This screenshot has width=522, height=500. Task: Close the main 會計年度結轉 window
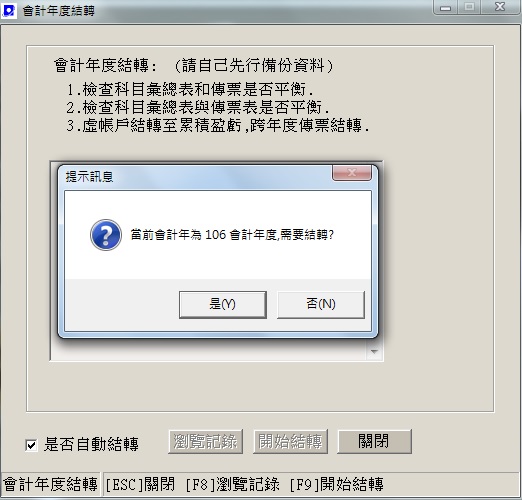tap(500, 7)
